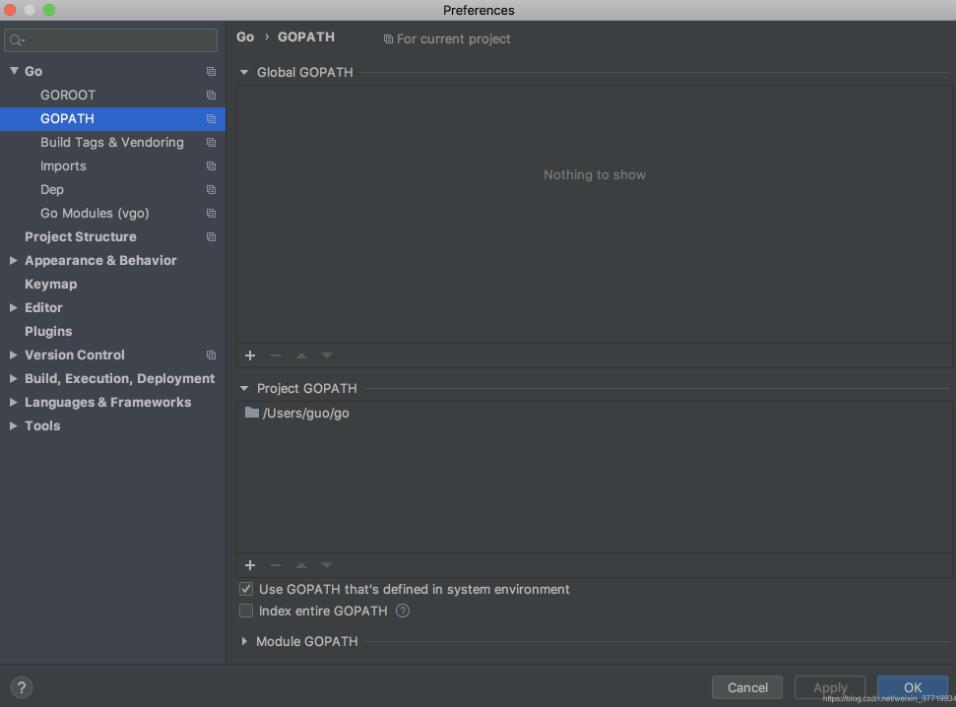
Task: Open the Build Tags & Vendoring settings
Action: [x=112, y=143]
